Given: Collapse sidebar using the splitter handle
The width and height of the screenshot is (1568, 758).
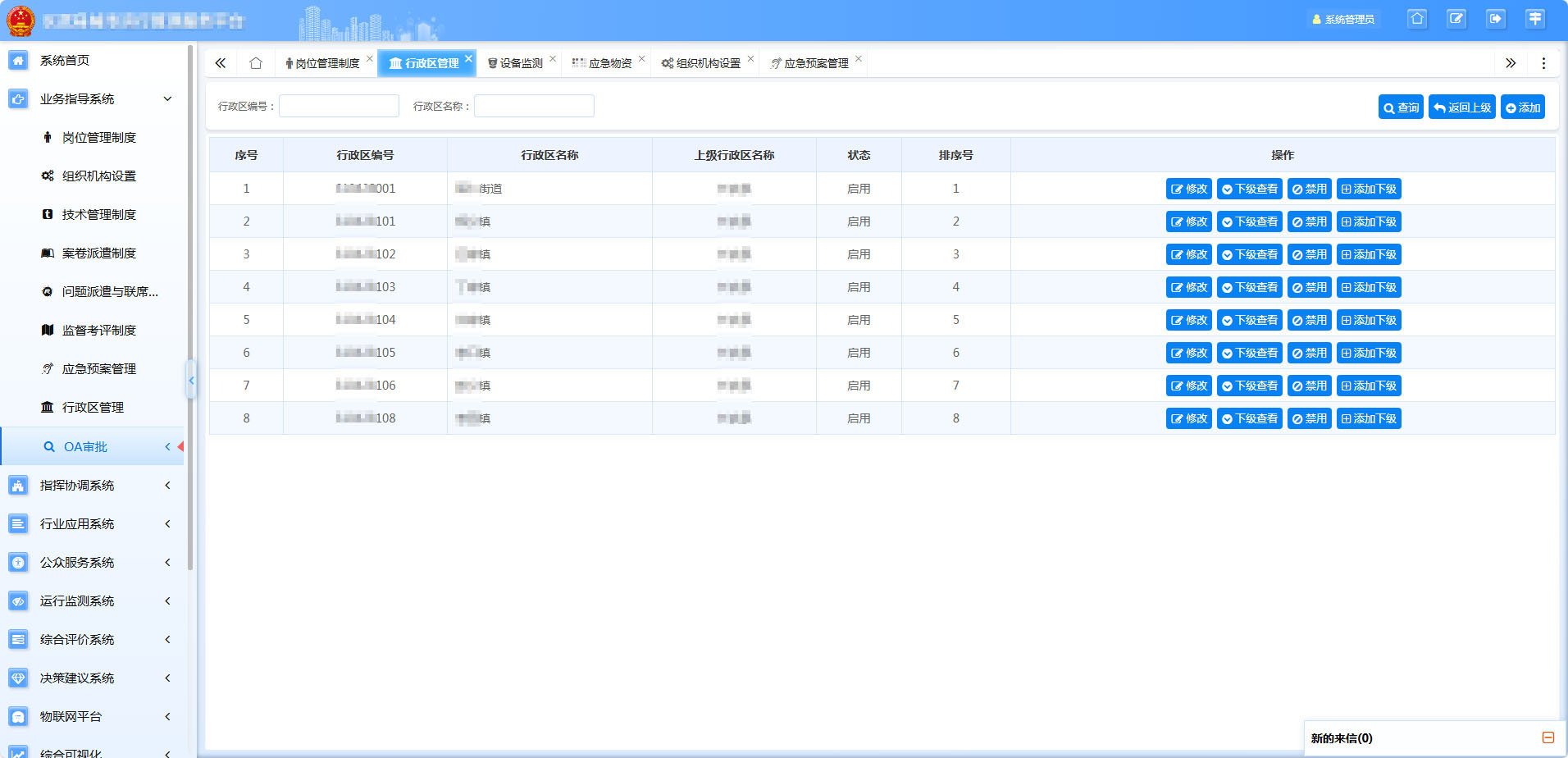Looking at the screenshot, I should (x=191, y=380).
